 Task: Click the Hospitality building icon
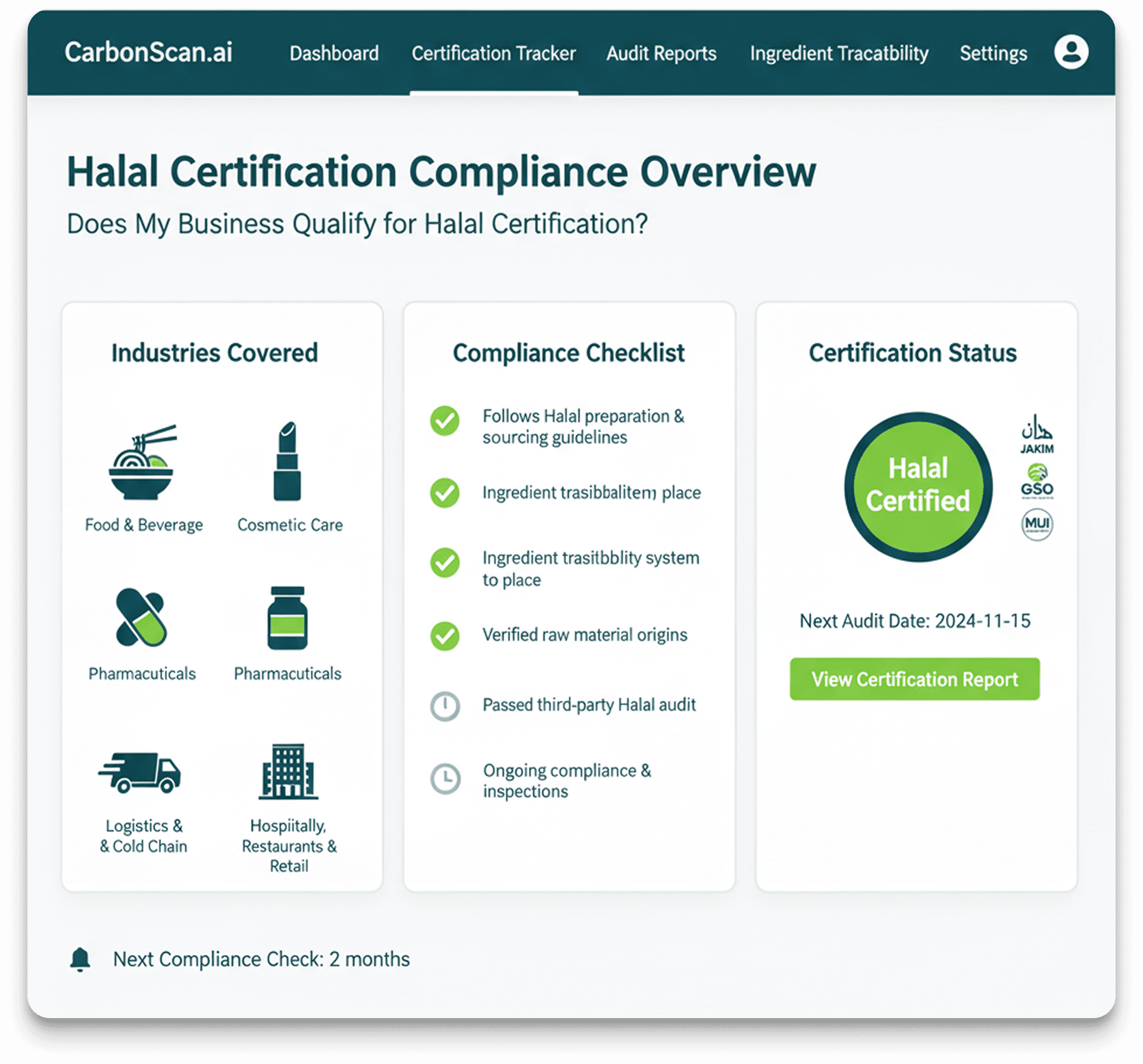tap(288, 771)
